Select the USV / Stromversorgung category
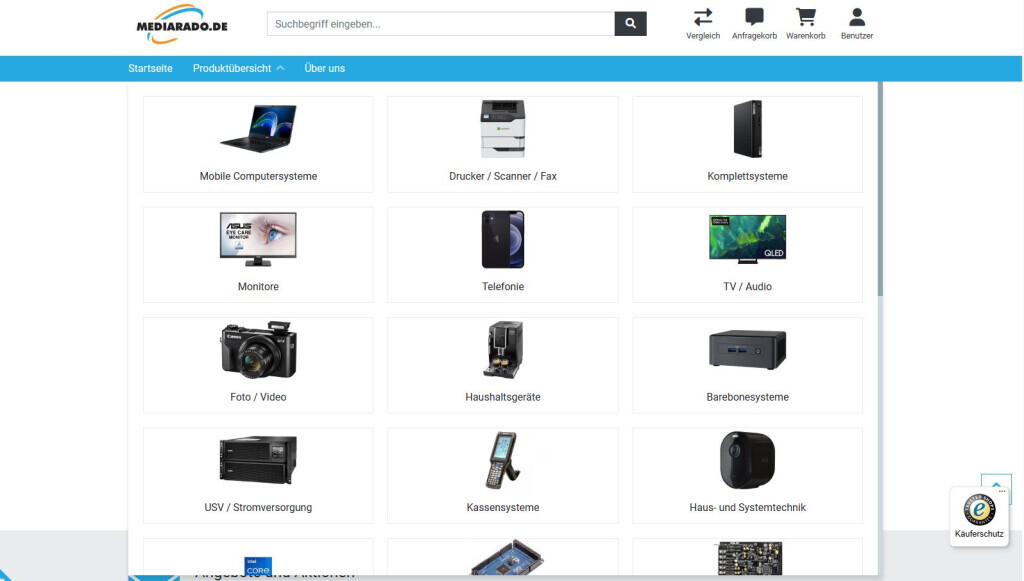The width and height of the screenshot is (1024, 581). 257,475
